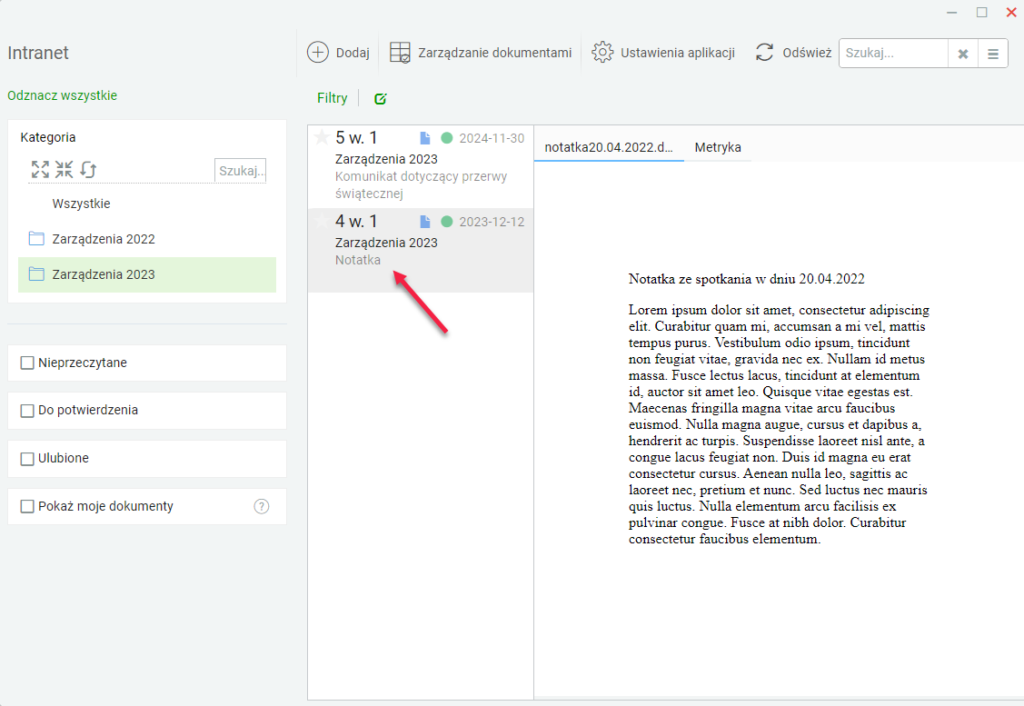
Task: Click the 2024-11-30 date
Action: (492, 138)
